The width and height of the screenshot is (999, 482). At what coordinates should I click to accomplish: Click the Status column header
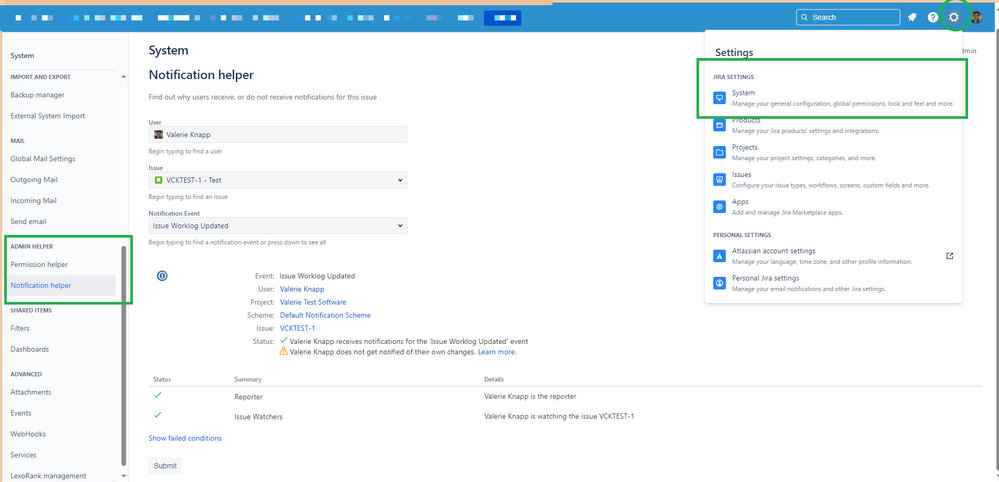tap(162, 379)
